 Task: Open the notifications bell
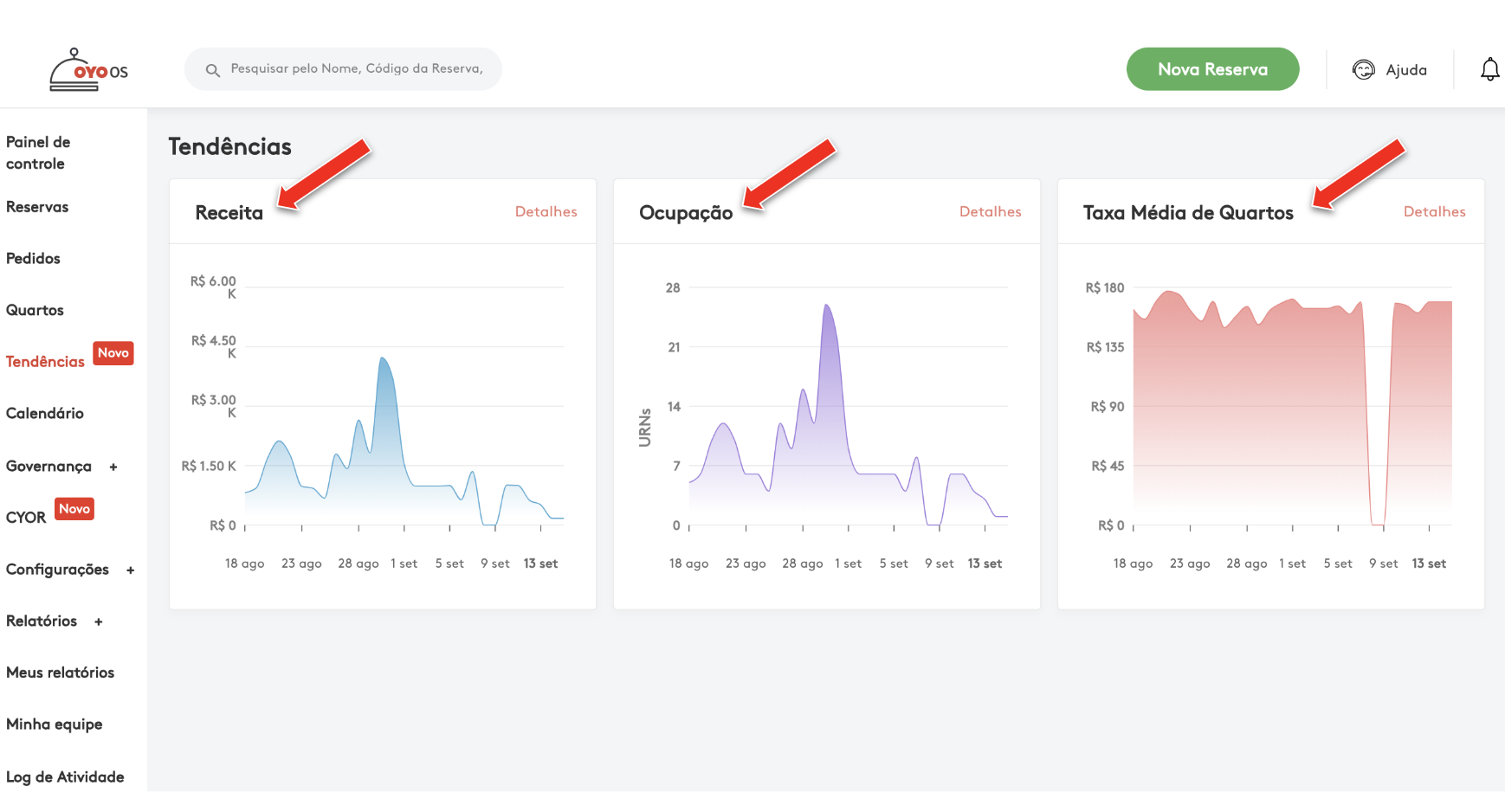click(1489, 69)
